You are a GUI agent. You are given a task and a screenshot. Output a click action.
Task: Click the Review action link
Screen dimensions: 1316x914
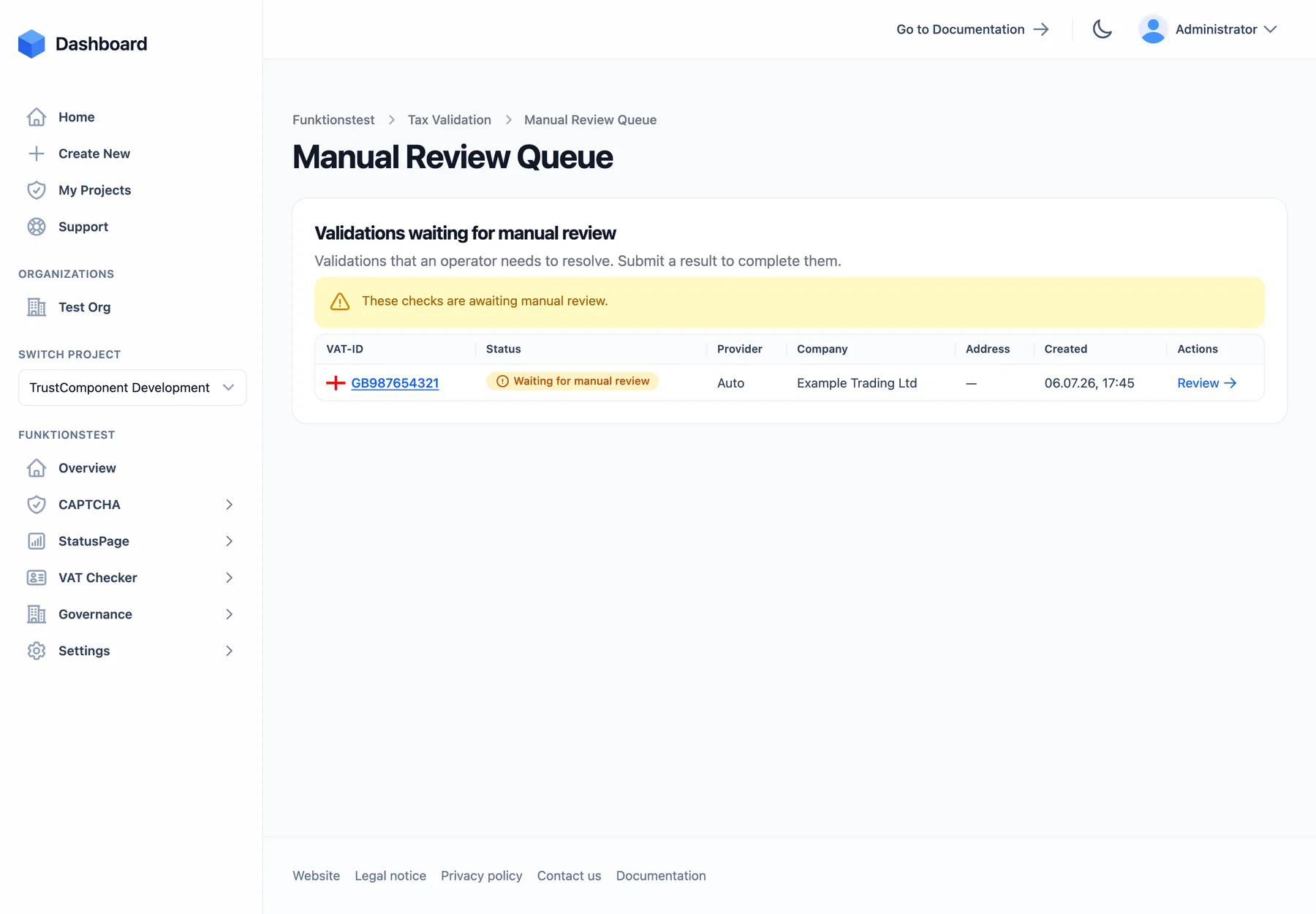point(1206,383)
